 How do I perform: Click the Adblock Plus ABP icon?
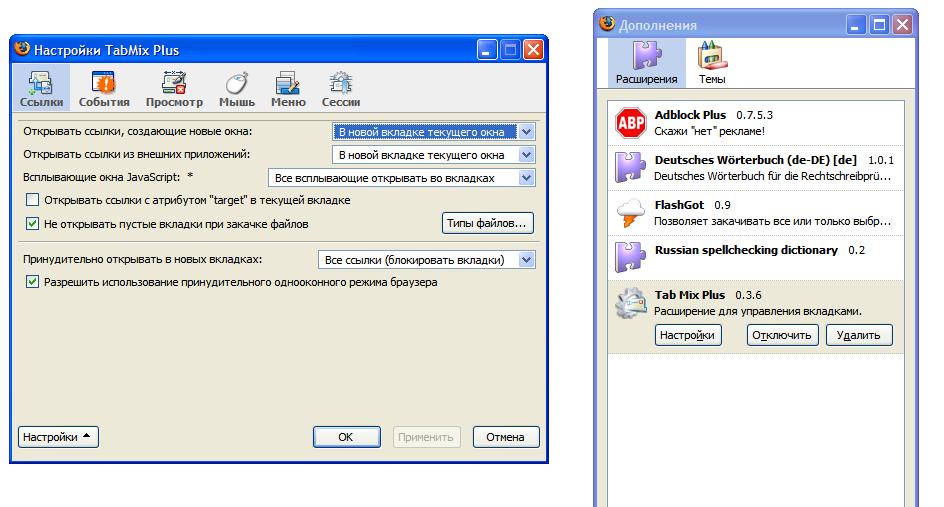pyautogui.click(x=630, y=123)
